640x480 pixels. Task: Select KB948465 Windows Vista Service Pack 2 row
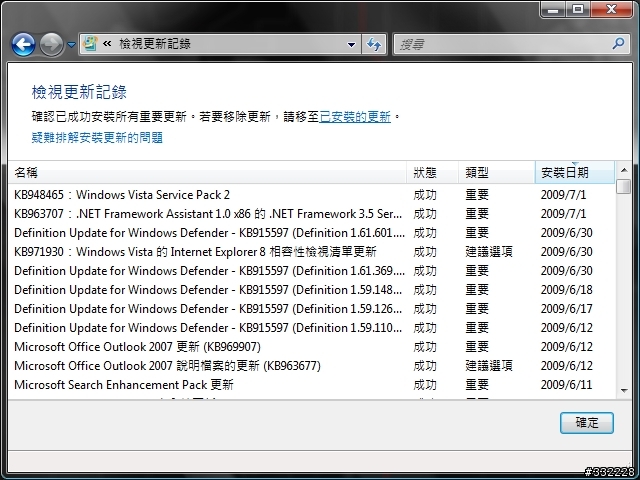click(x=311, y=195)
